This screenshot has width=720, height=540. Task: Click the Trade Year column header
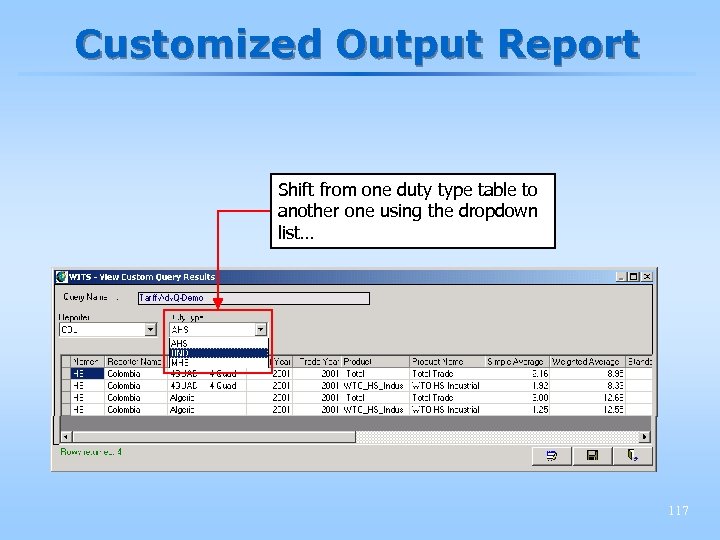pos(317,362)
